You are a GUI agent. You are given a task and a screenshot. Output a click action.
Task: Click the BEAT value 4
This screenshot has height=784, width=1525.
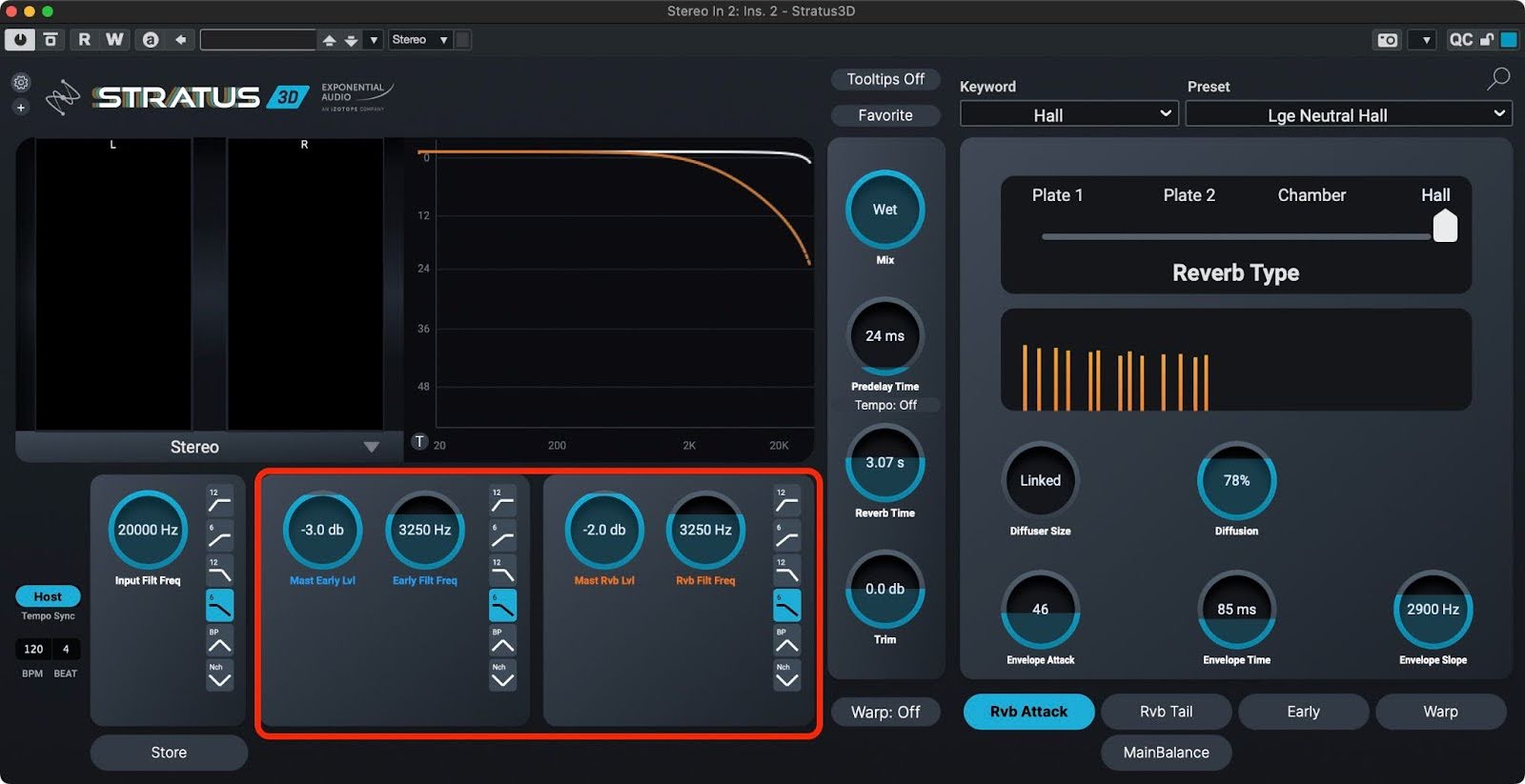coord(66,650)
